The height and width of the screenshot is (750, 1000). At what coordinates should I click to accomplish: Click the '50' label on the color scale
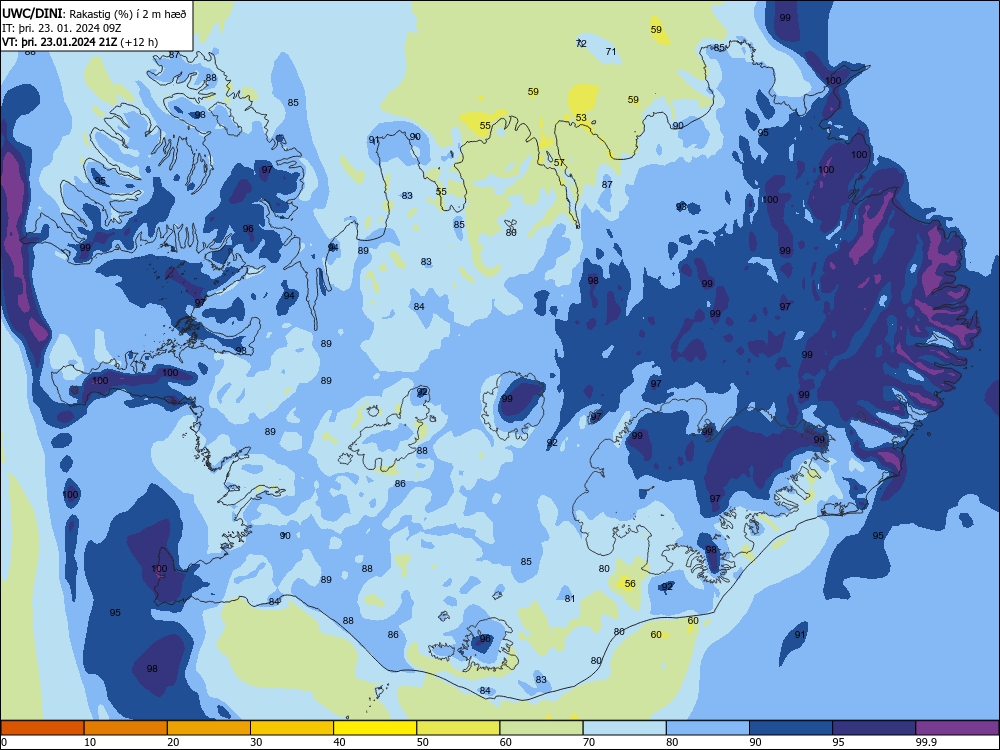(x=423, y=742)
